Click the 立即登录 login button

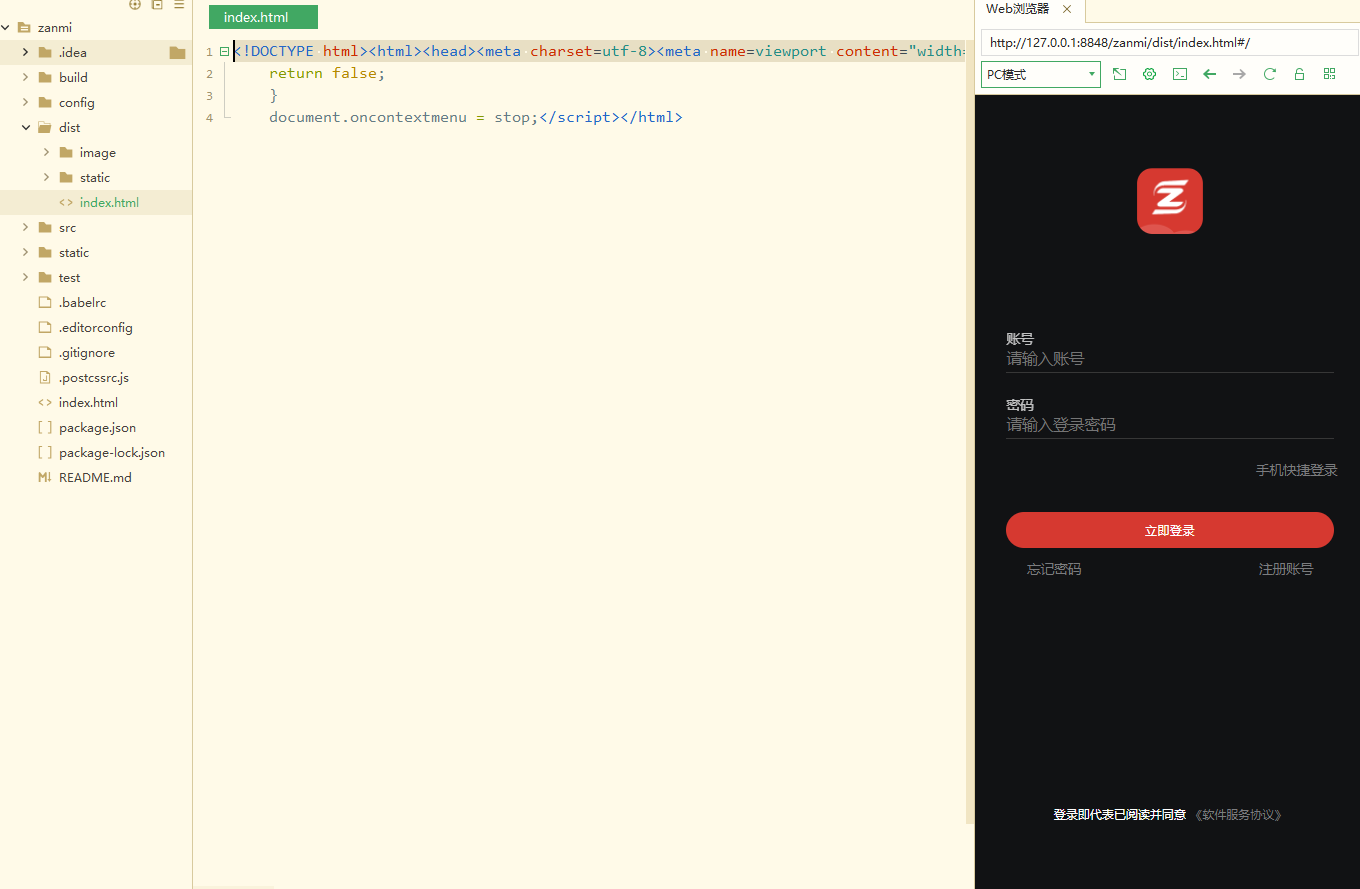1169,530
